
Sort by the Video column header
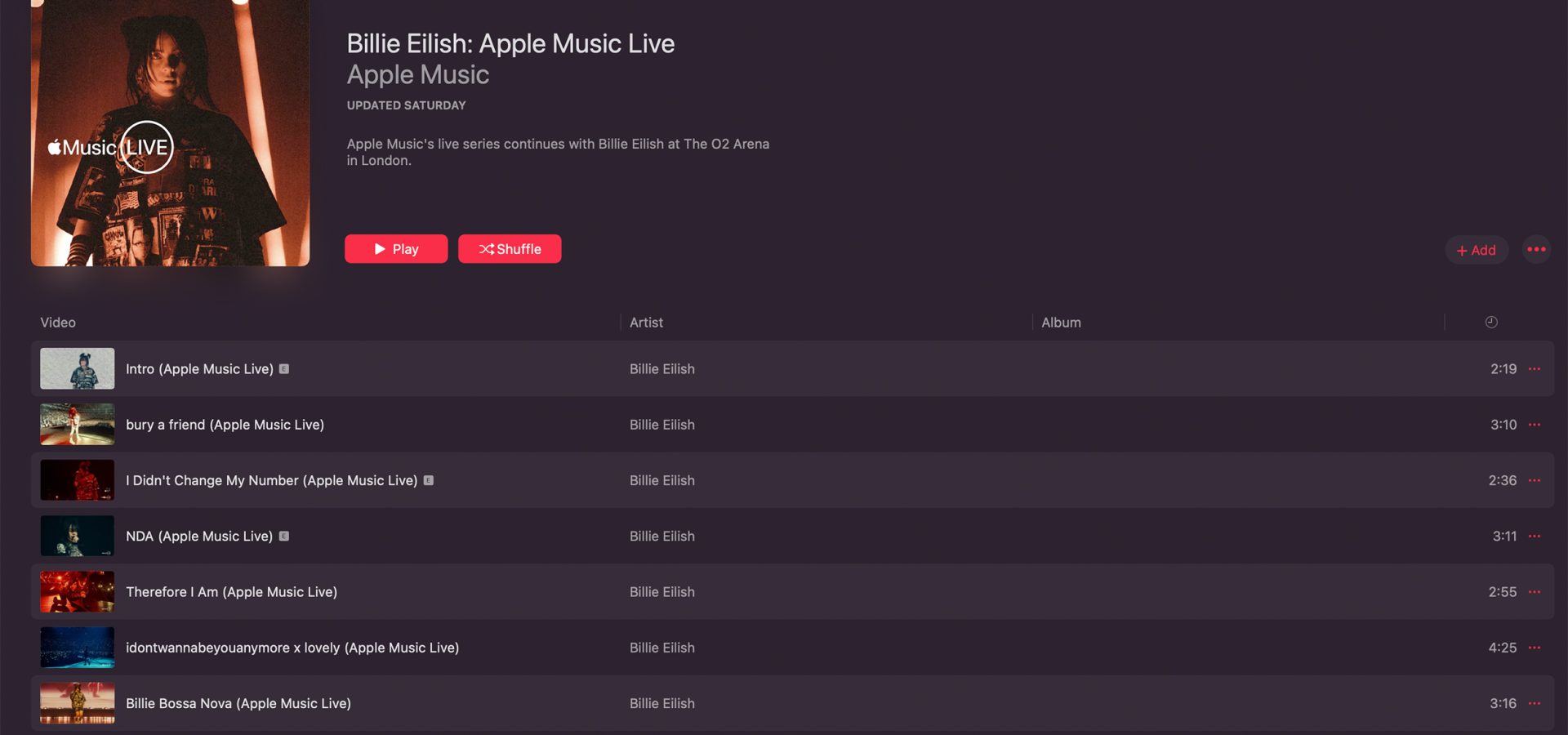pyautogui.click(x=58, y=323)
